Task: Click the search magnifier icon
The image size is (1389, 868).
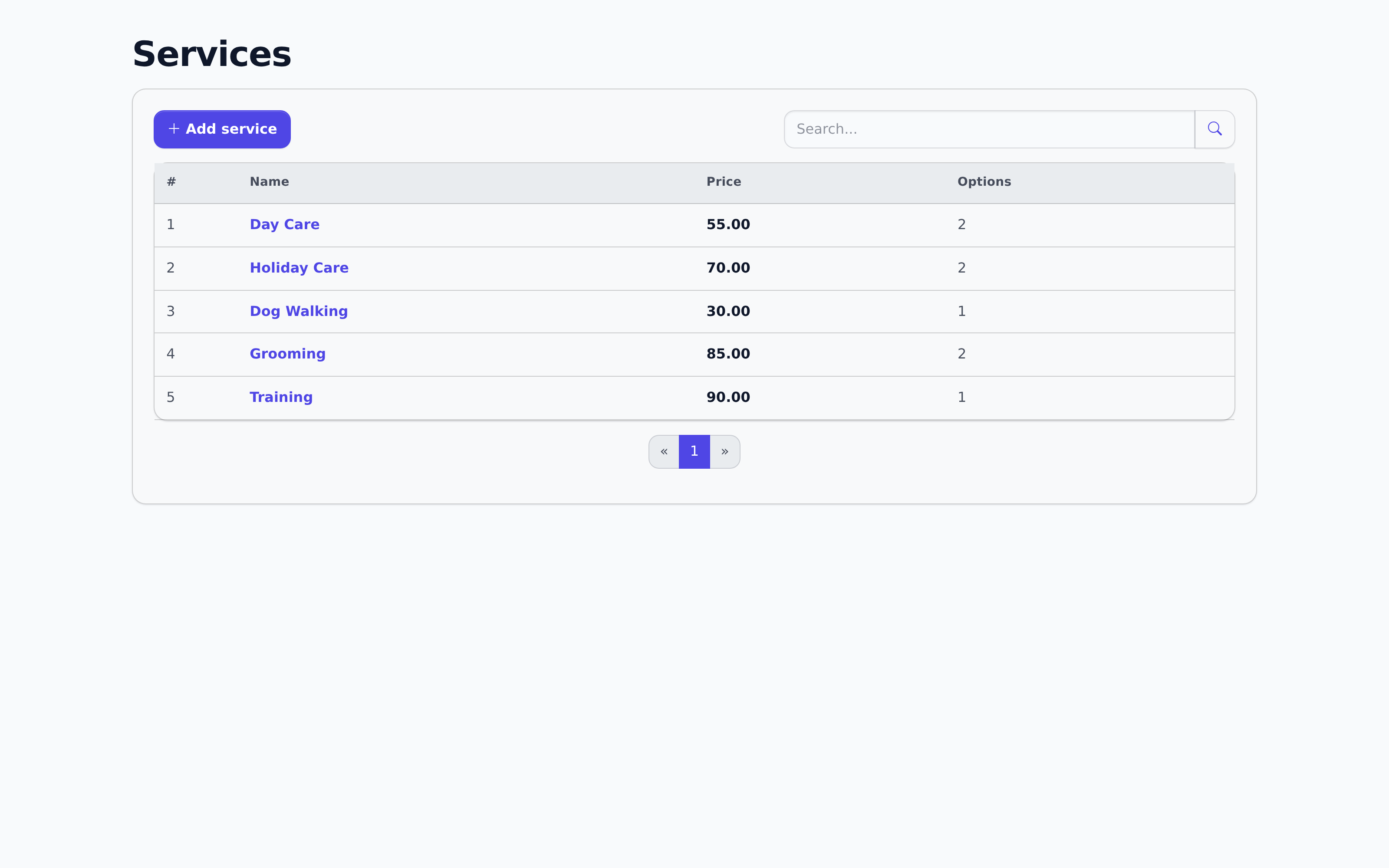Action: [x=1215, y=128]
